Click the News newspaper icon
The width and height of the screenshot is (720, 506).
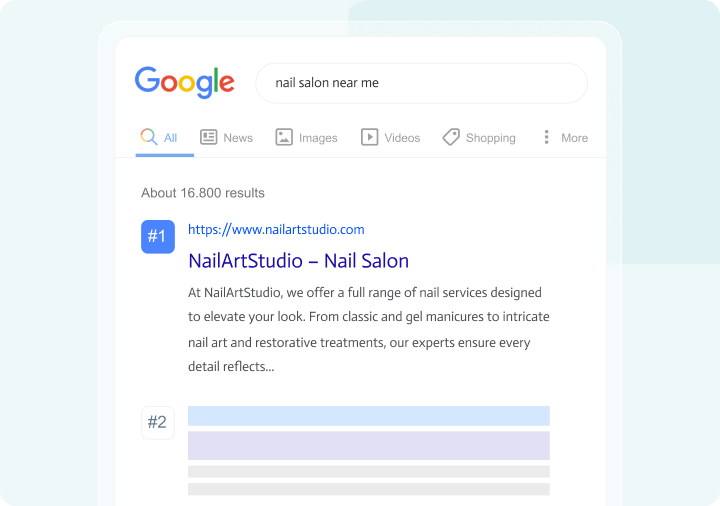208,137
